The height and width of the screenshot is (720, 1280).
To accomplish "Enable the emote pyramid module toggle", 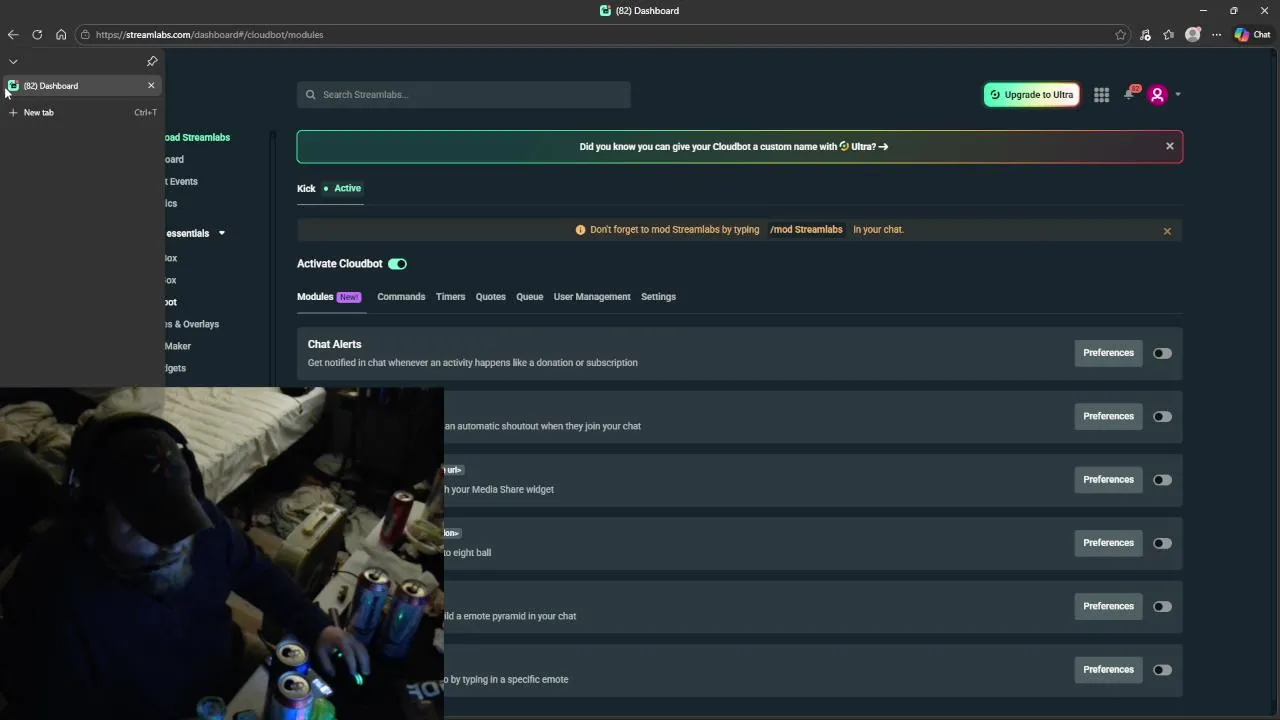I will [x=1162, y=606].
